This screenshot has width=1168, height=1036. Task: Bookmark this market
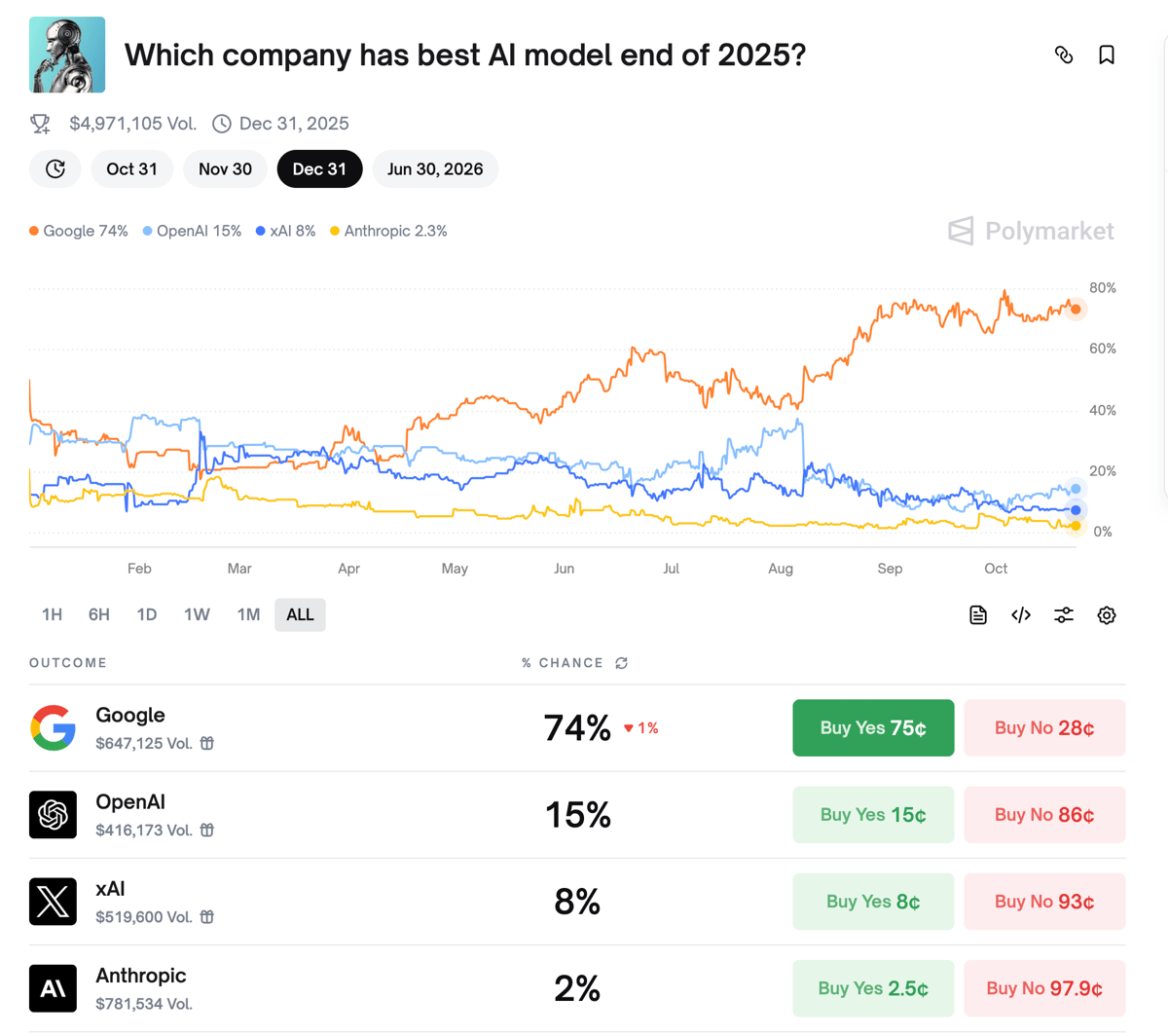[x=1106, y=55]
